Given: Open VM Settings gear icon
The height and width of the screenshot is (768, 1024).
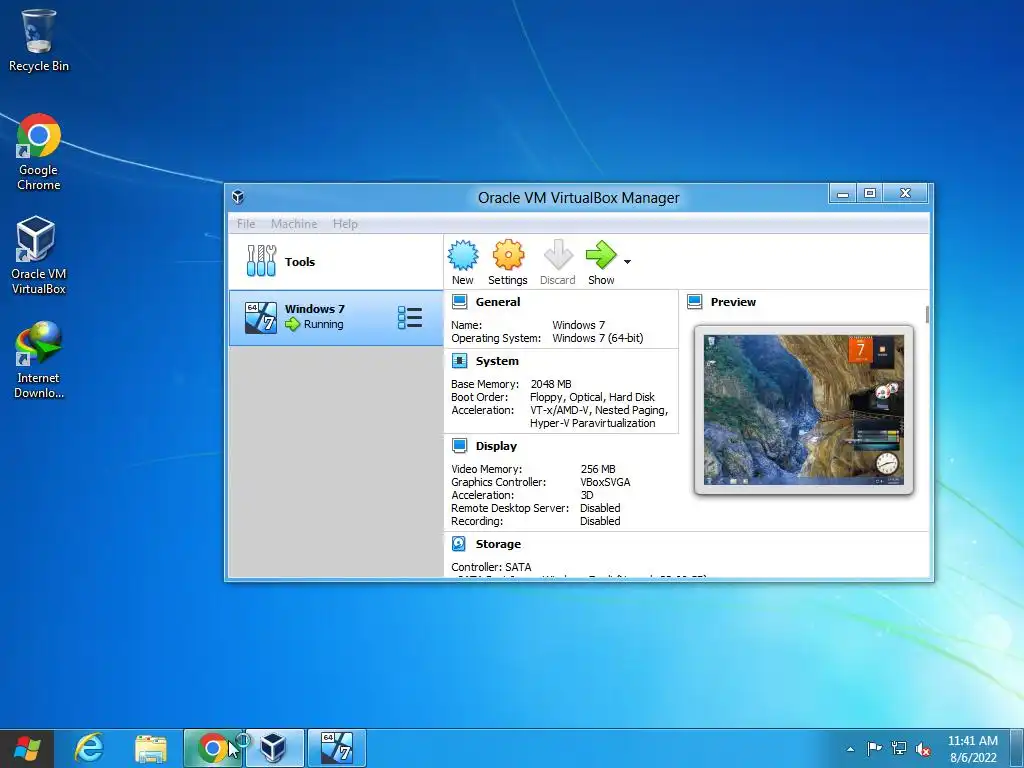Looking at the screenshot, I should click(508, 255).
